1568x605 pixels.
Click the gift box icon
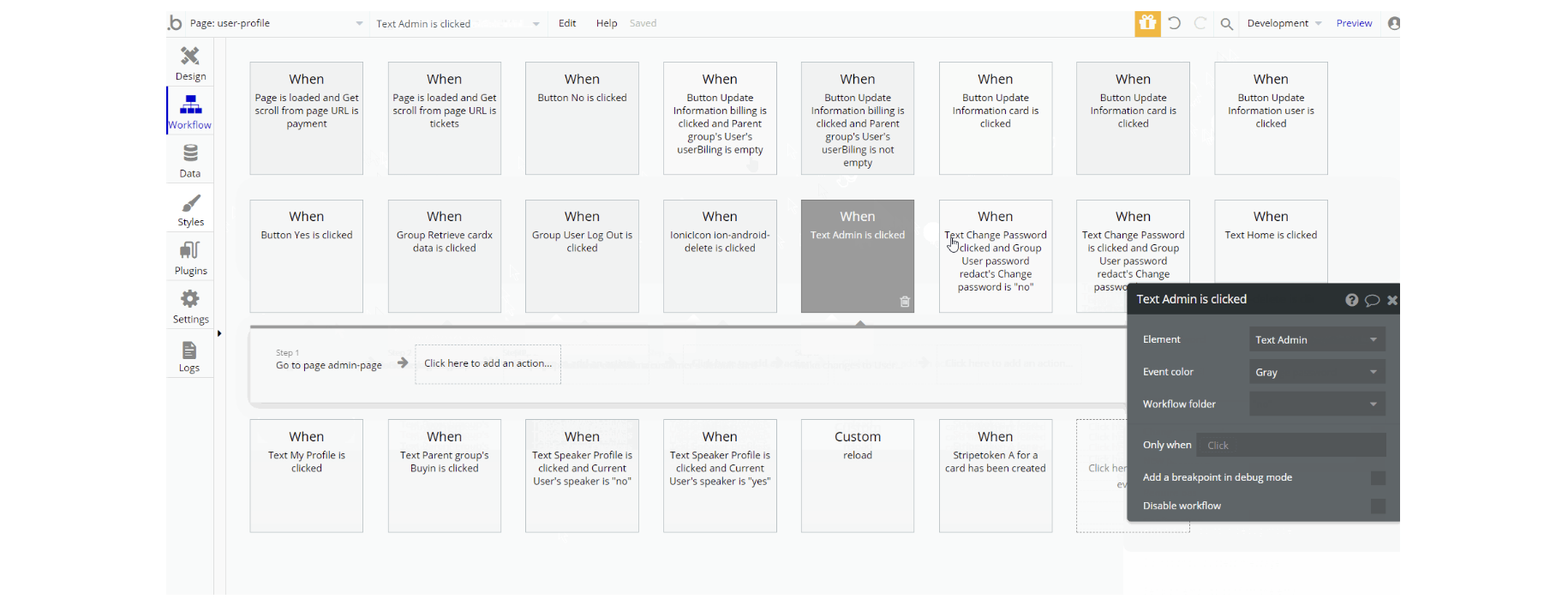pos(1147,23)
